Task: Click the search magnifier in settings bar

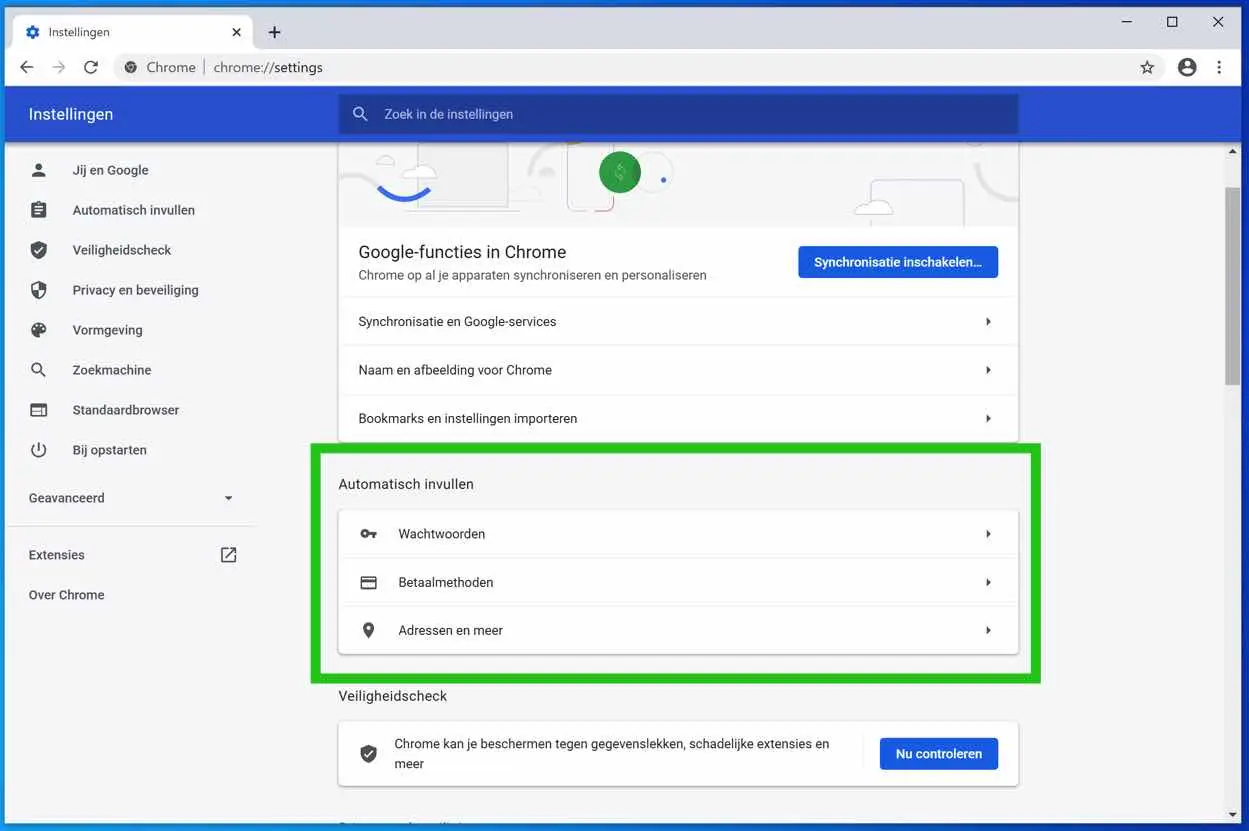Action: point(361,114)
